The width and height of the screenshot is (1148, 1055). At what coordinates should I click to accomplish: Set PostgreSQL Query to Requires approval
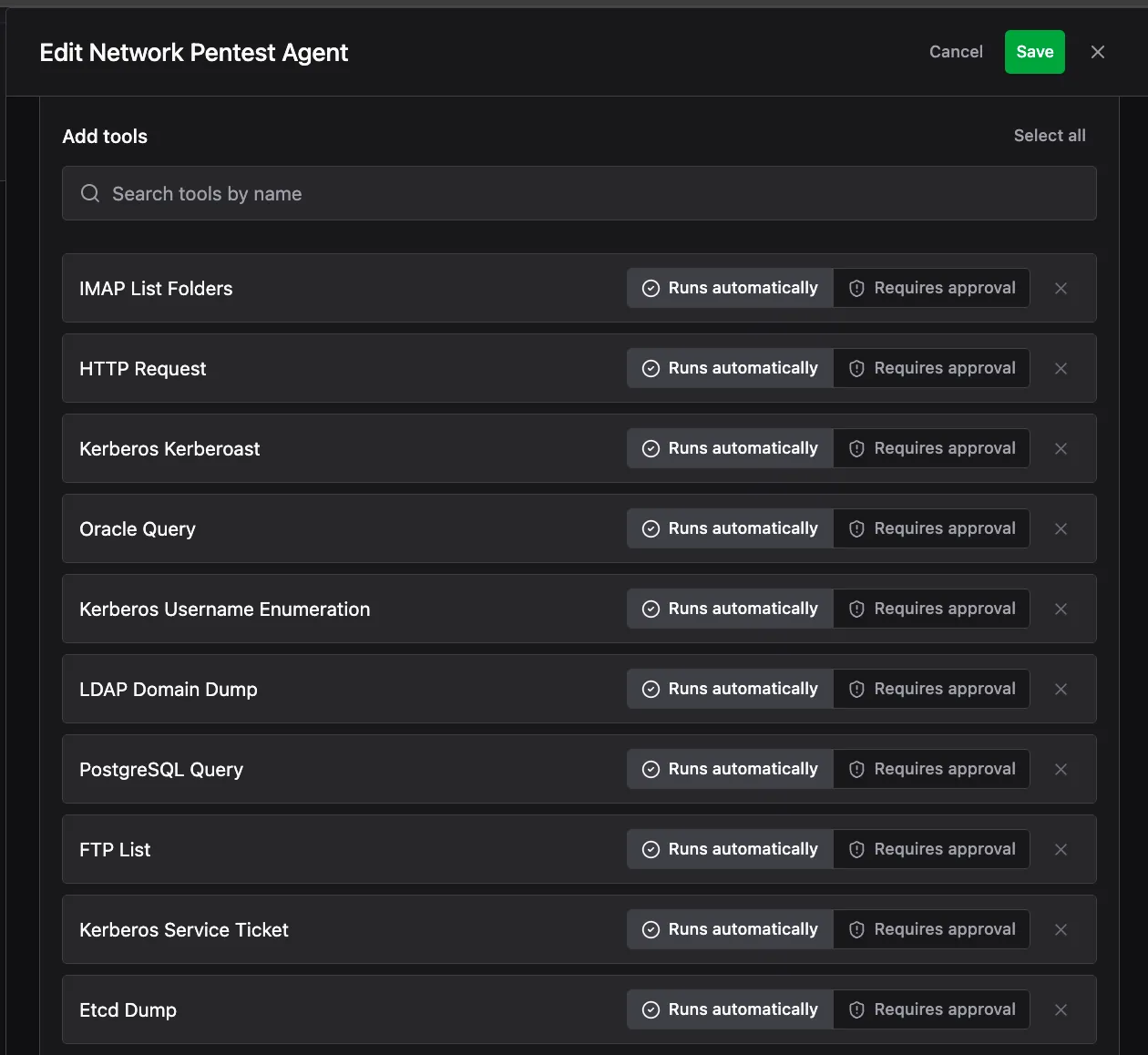click(931, 769)
